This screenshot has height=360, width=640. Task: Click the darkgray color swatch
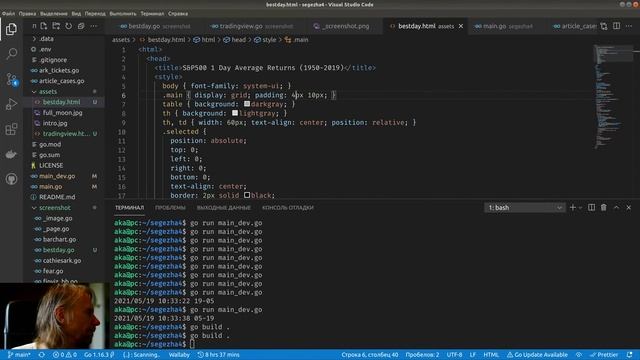pyautogui.click(x=247, y=104)
